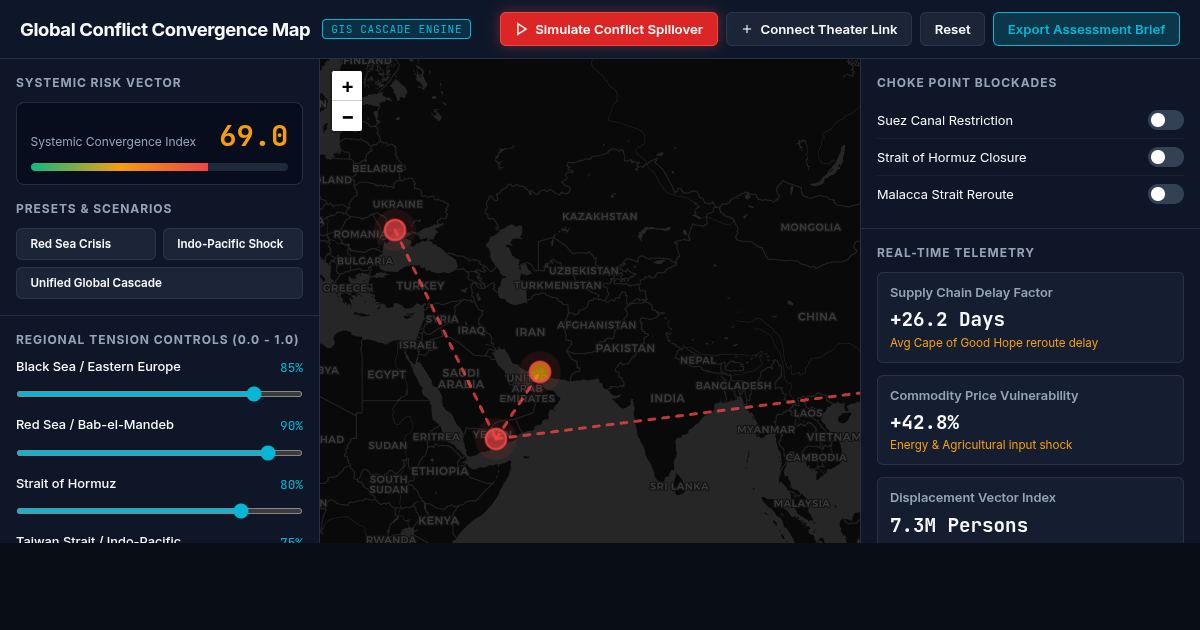This screenshot has height=630, width=1200.
Task: Click the 69.0 convergence index value
Action: coord(254,136)
